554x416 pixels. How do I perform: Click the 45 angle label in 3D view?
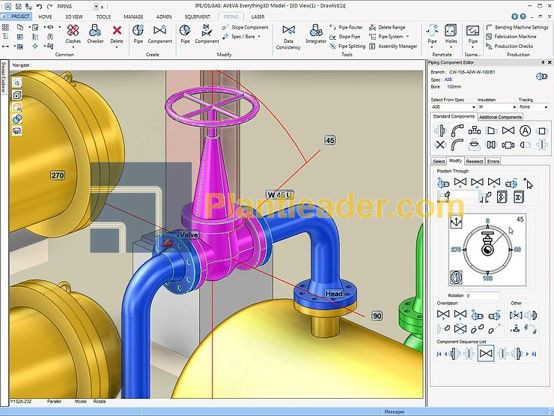point(330,140)
